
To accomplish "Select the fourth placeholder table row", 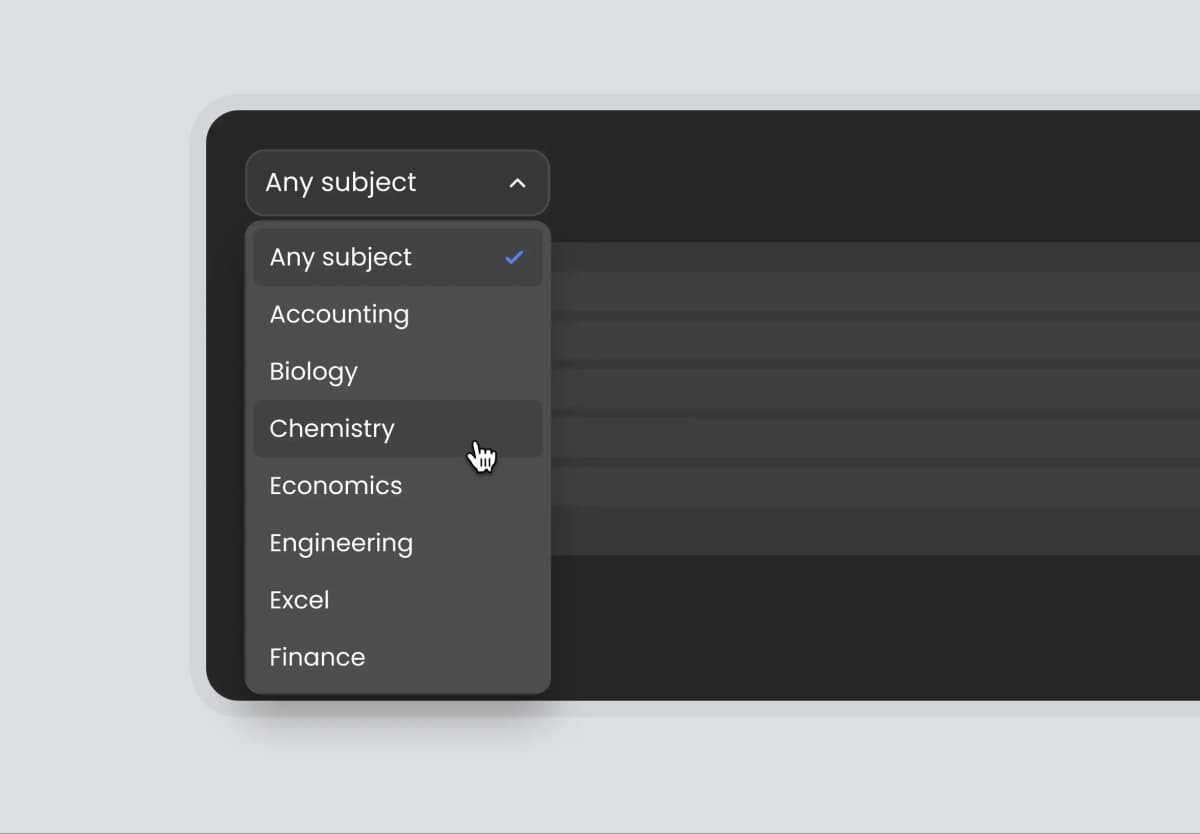I will (x=870, y=438).
